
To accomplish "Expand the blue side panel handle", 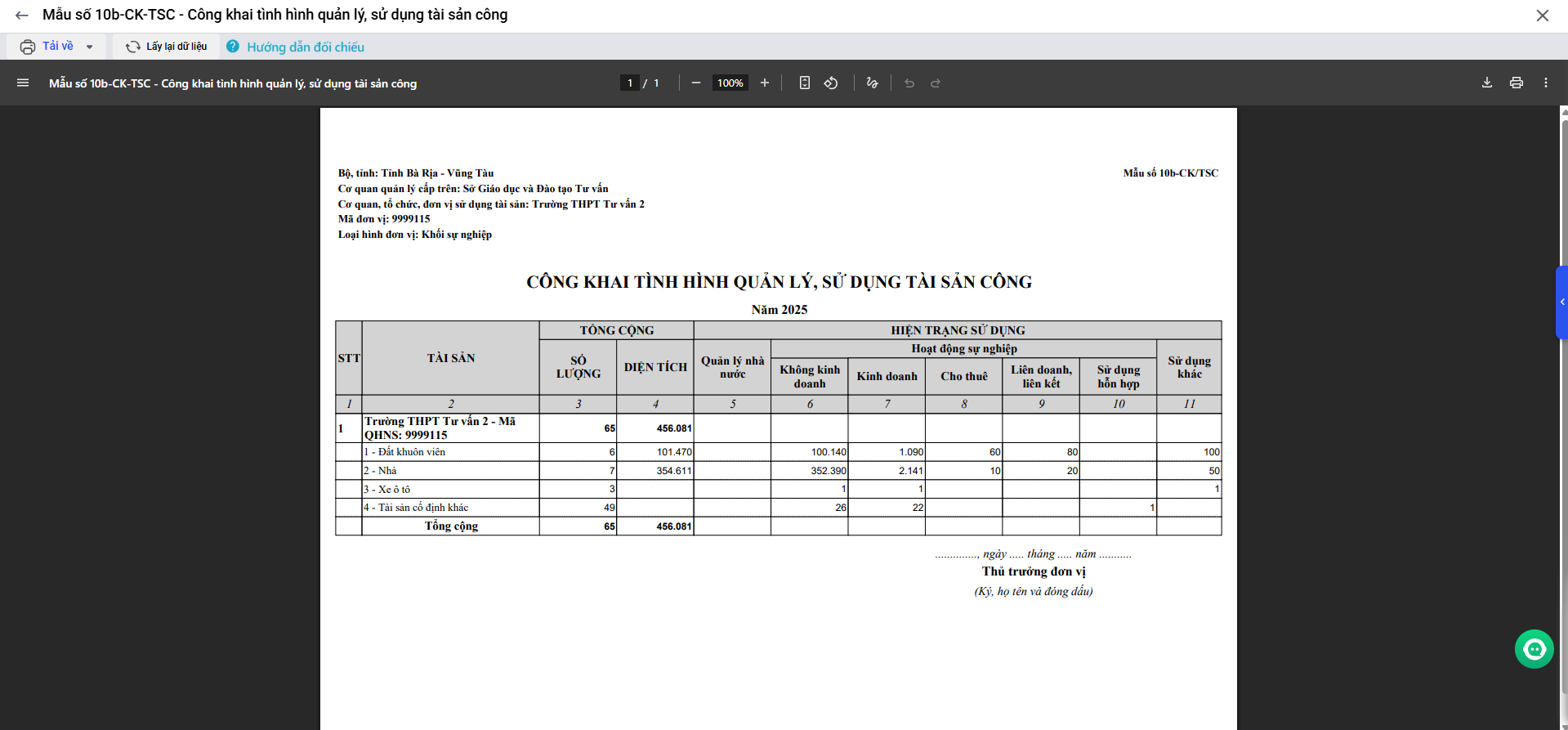I will pyautogui.click(x=1561, y=302).
